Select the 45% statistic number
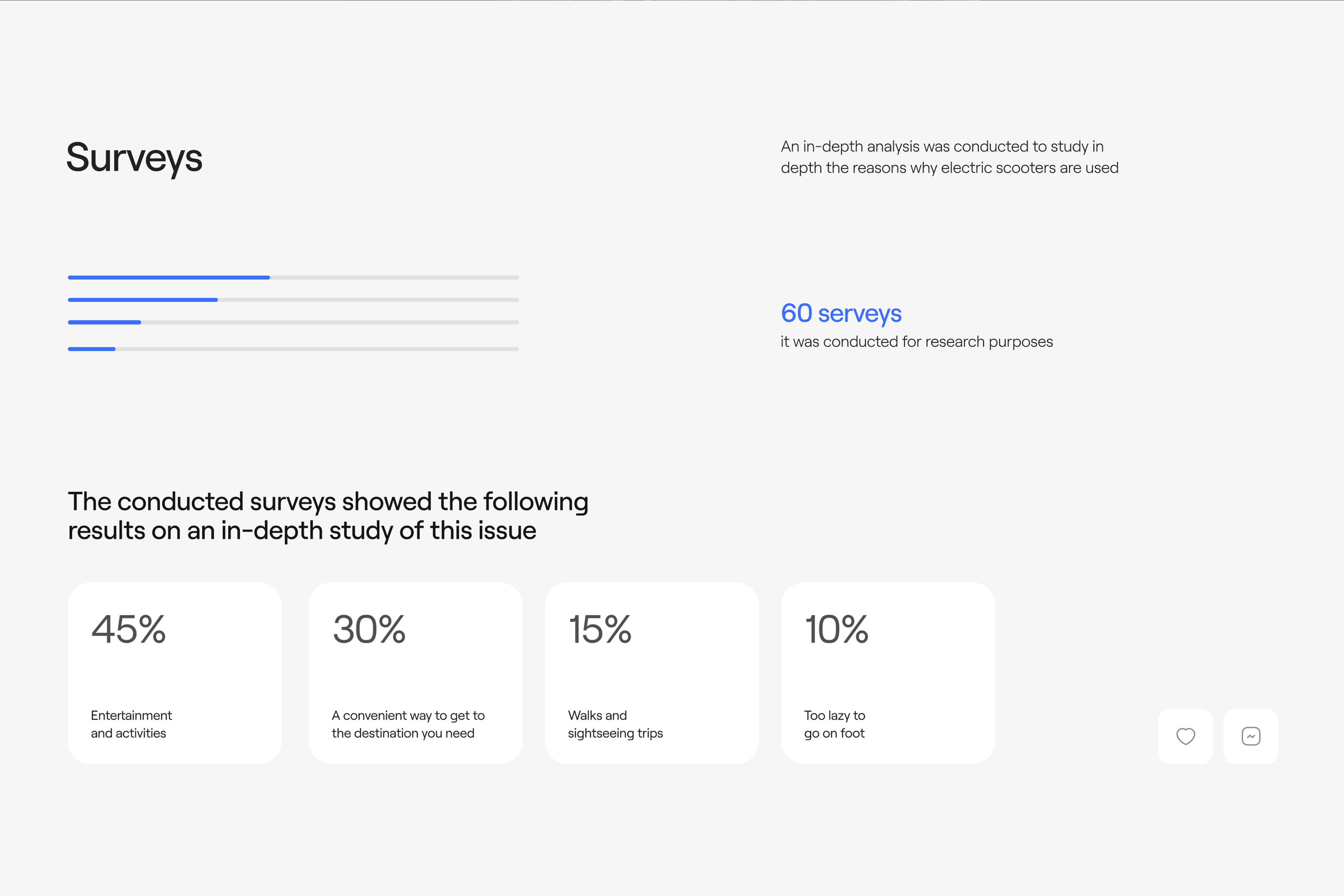 pyautogui.click(x=129, y=630)
